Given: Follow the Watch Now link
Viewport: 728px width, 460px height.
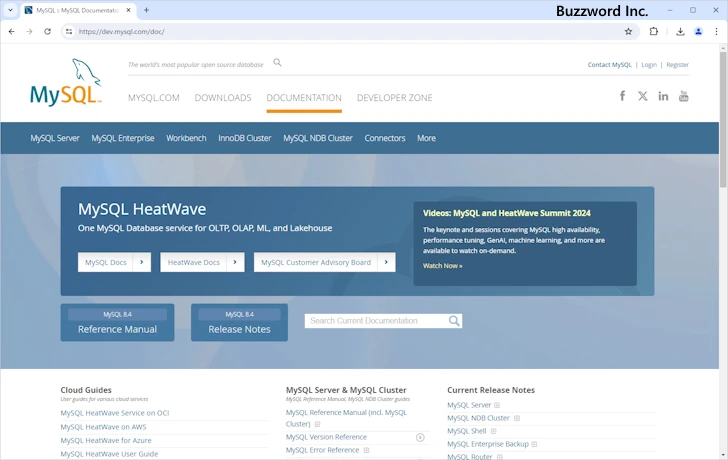Looking at the screenshot, I should click(442, 266).
